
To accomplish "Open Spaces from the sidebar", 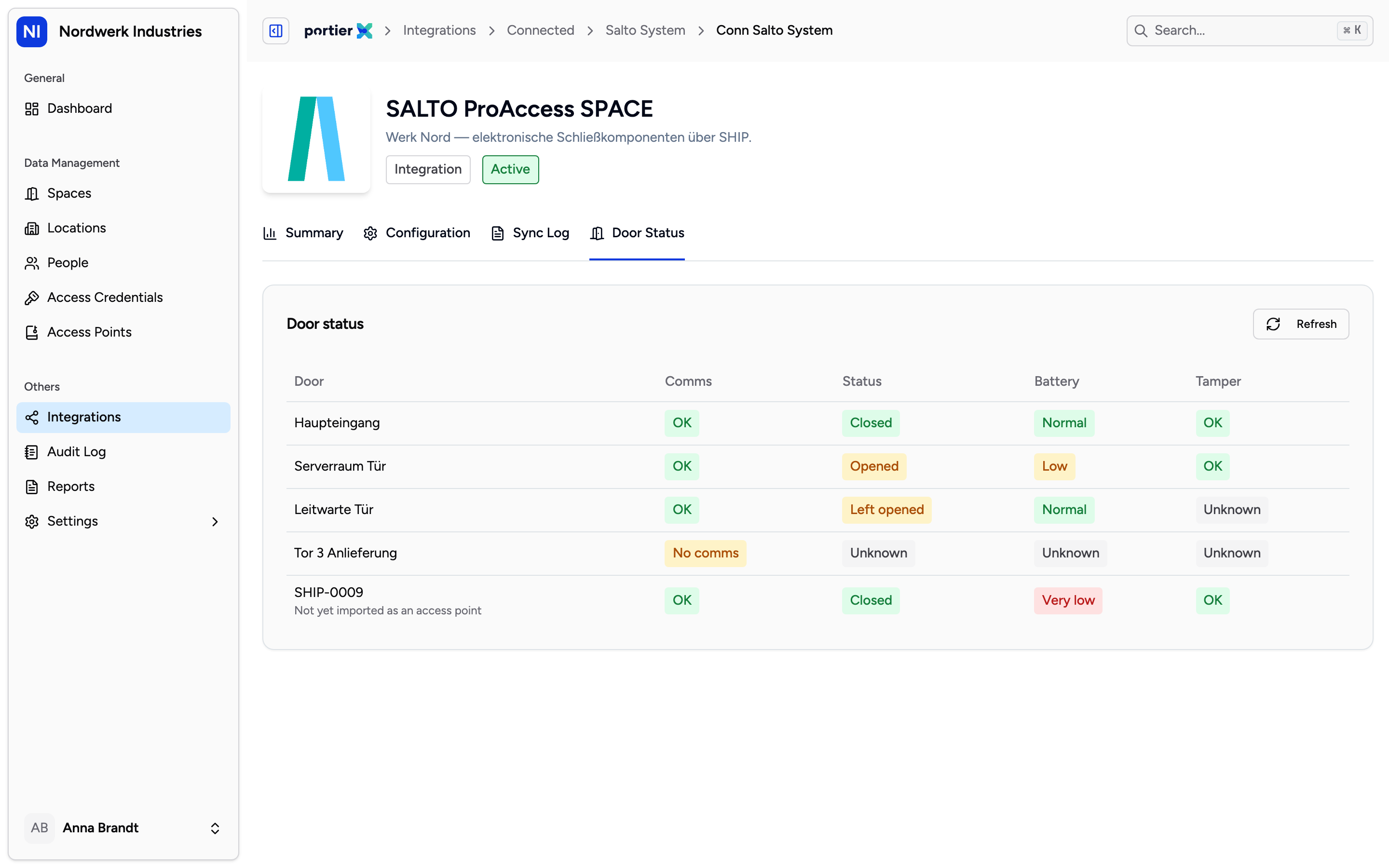I will [123, 193].
